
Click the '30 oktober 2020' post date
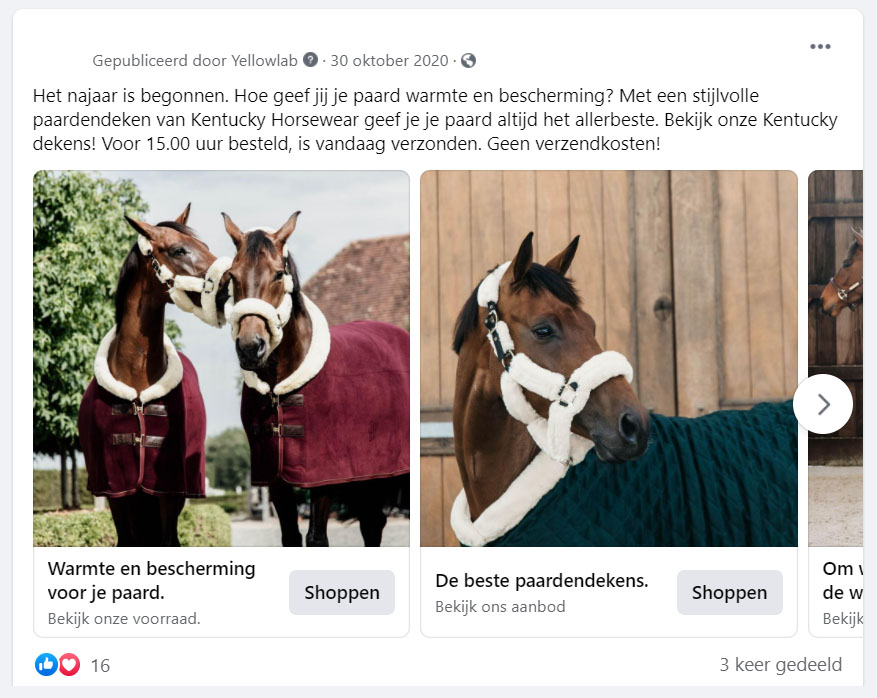coord(389,60)
